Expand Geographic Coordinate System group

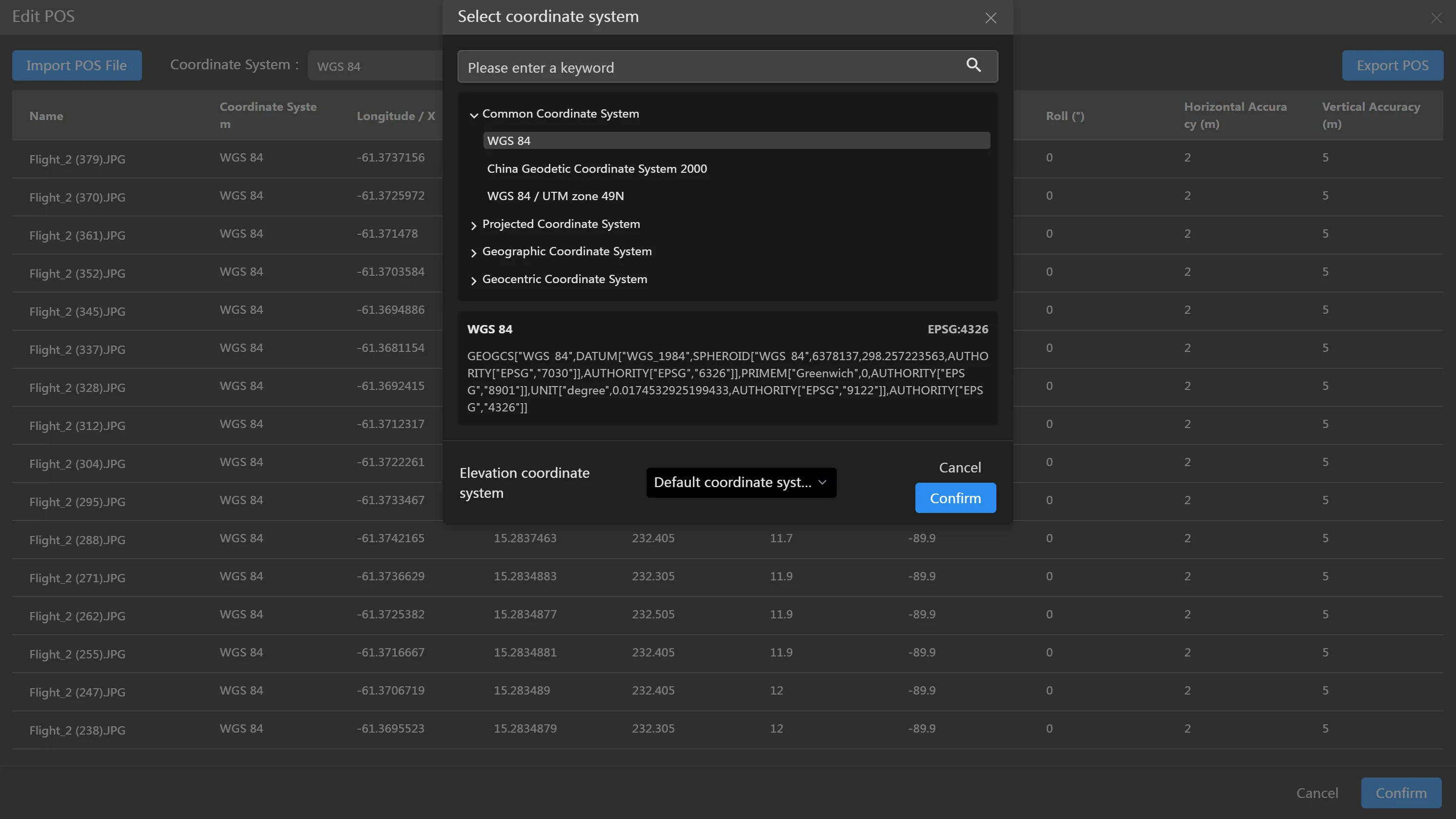(474, 253)
